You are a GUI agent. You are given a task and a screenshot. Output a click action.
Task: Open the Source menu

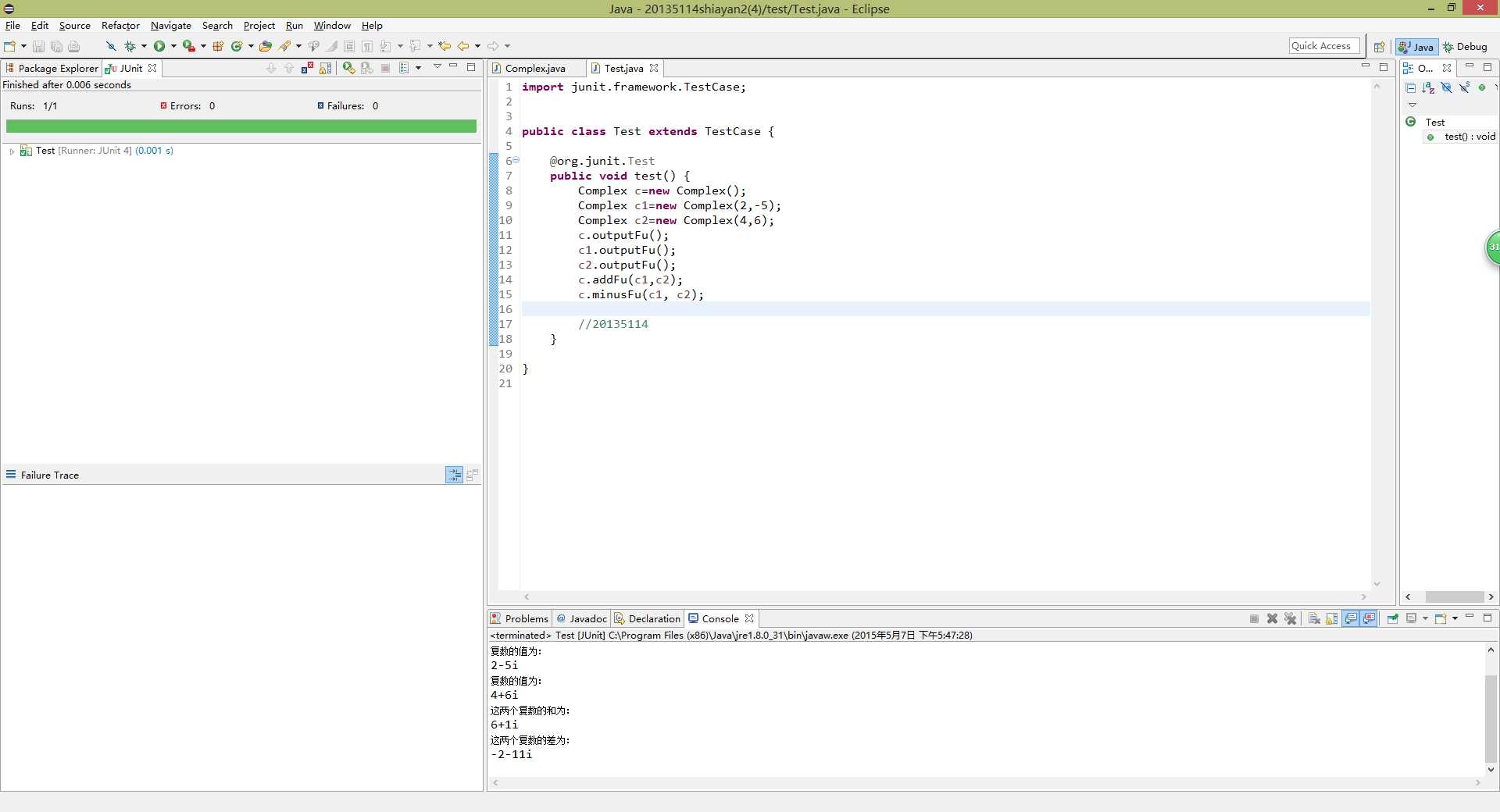(x=75, y=25)
